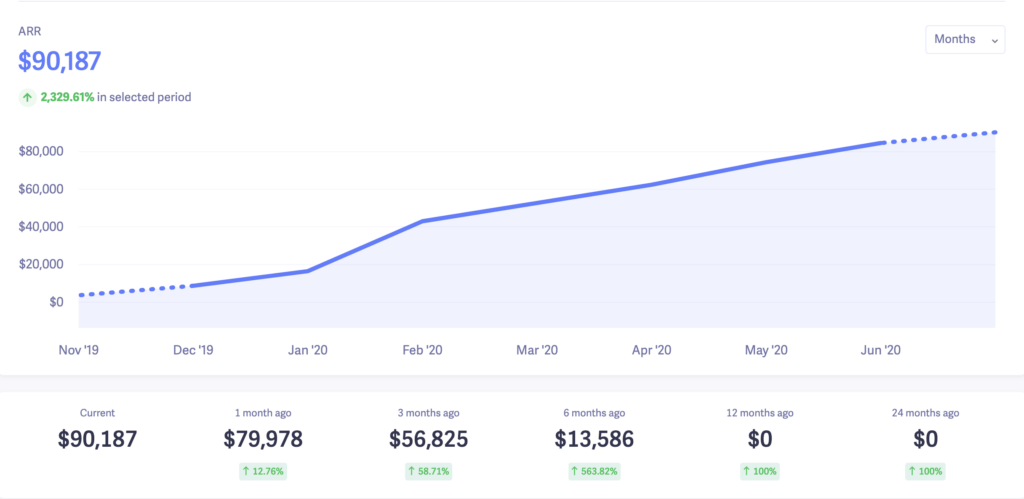This screenshot has height=499, width=1024.
Task: Click the 2,329.61% growth percentage text
Action: pyautogui.click(x=68, y=97)
